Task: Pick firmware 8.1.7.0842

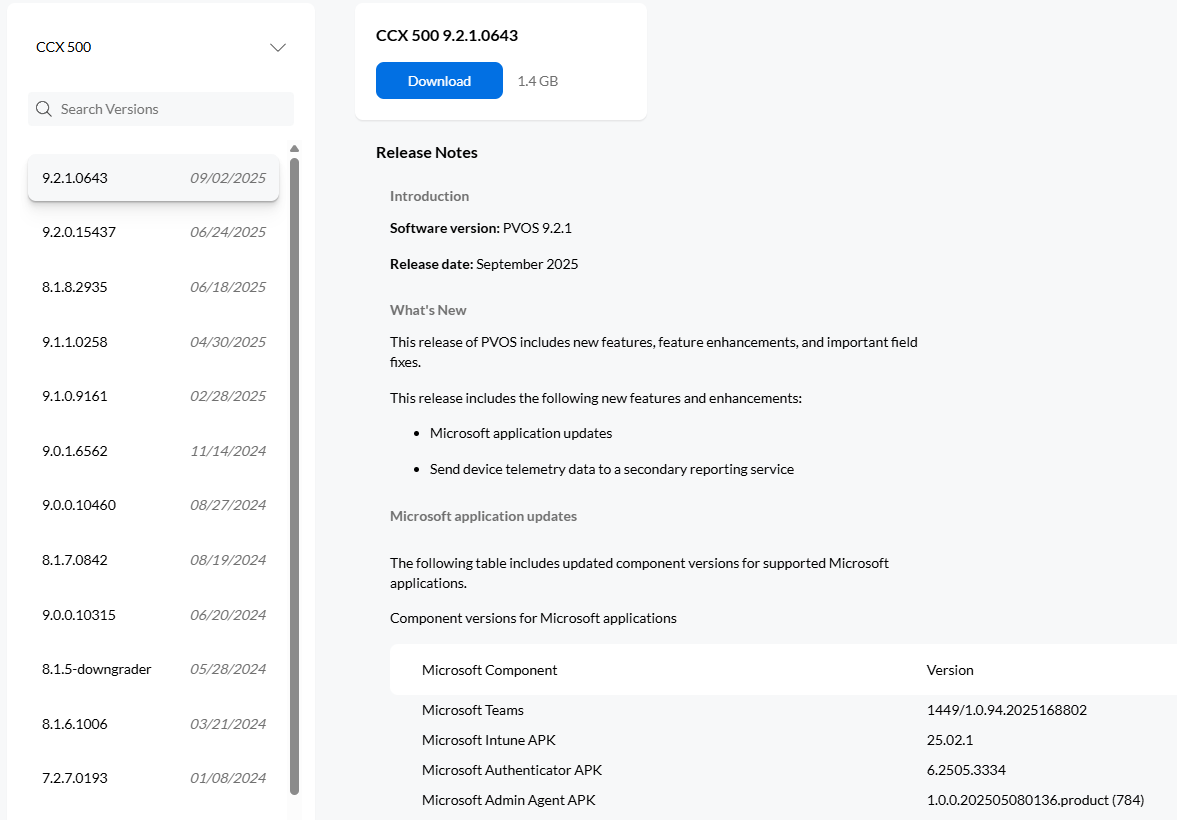Action: [x=150, y=559]
